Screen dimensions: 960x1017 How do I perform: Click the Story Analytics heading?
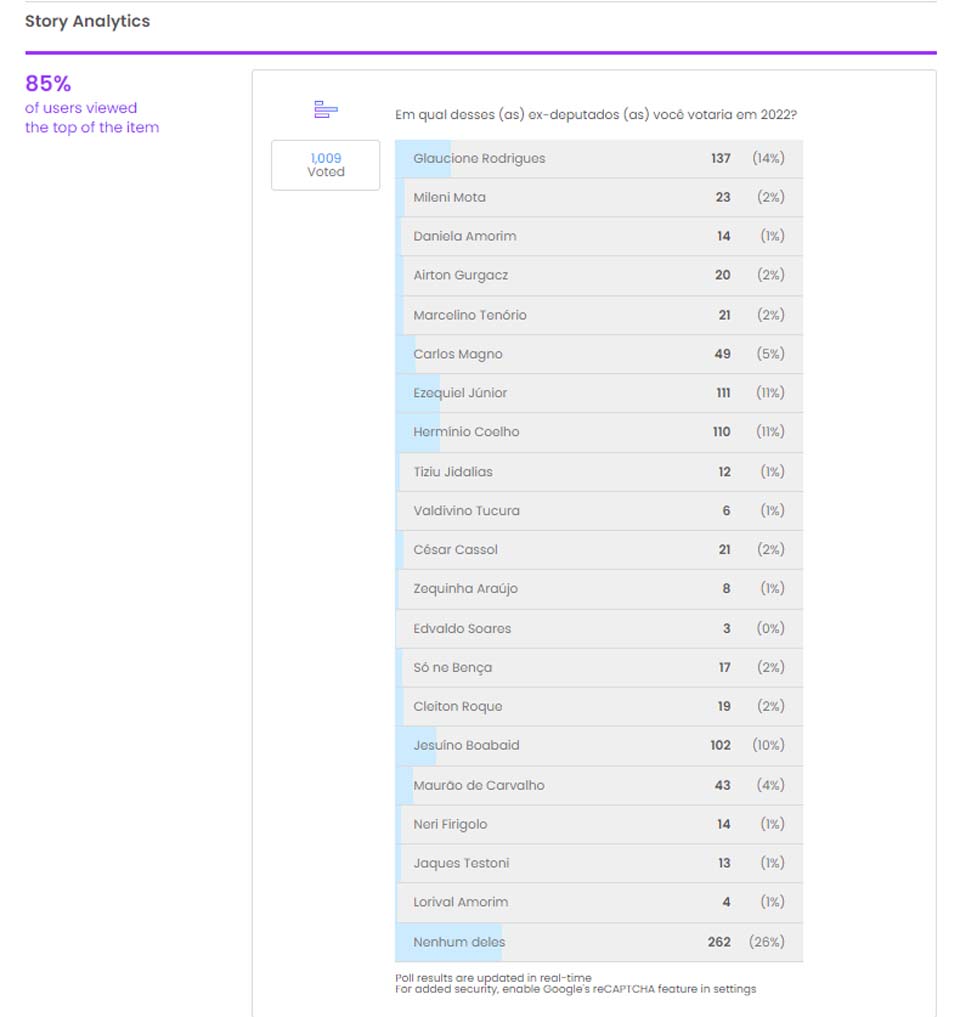(87, 21)
